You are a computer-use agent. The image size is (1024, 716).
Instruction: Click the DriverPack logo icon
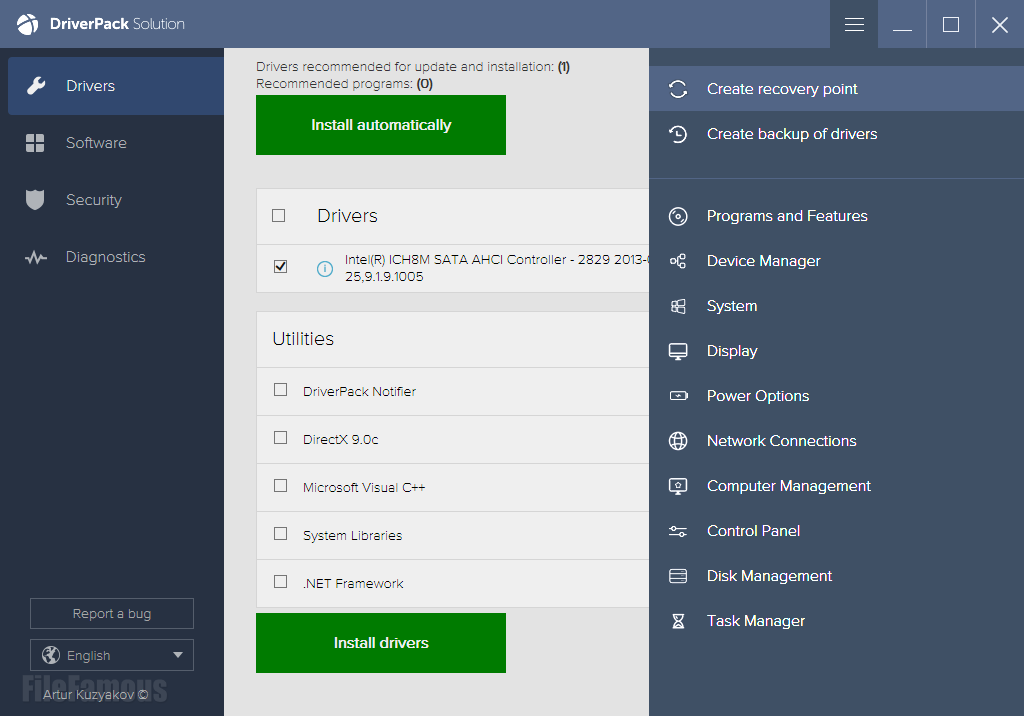(27, 24)
